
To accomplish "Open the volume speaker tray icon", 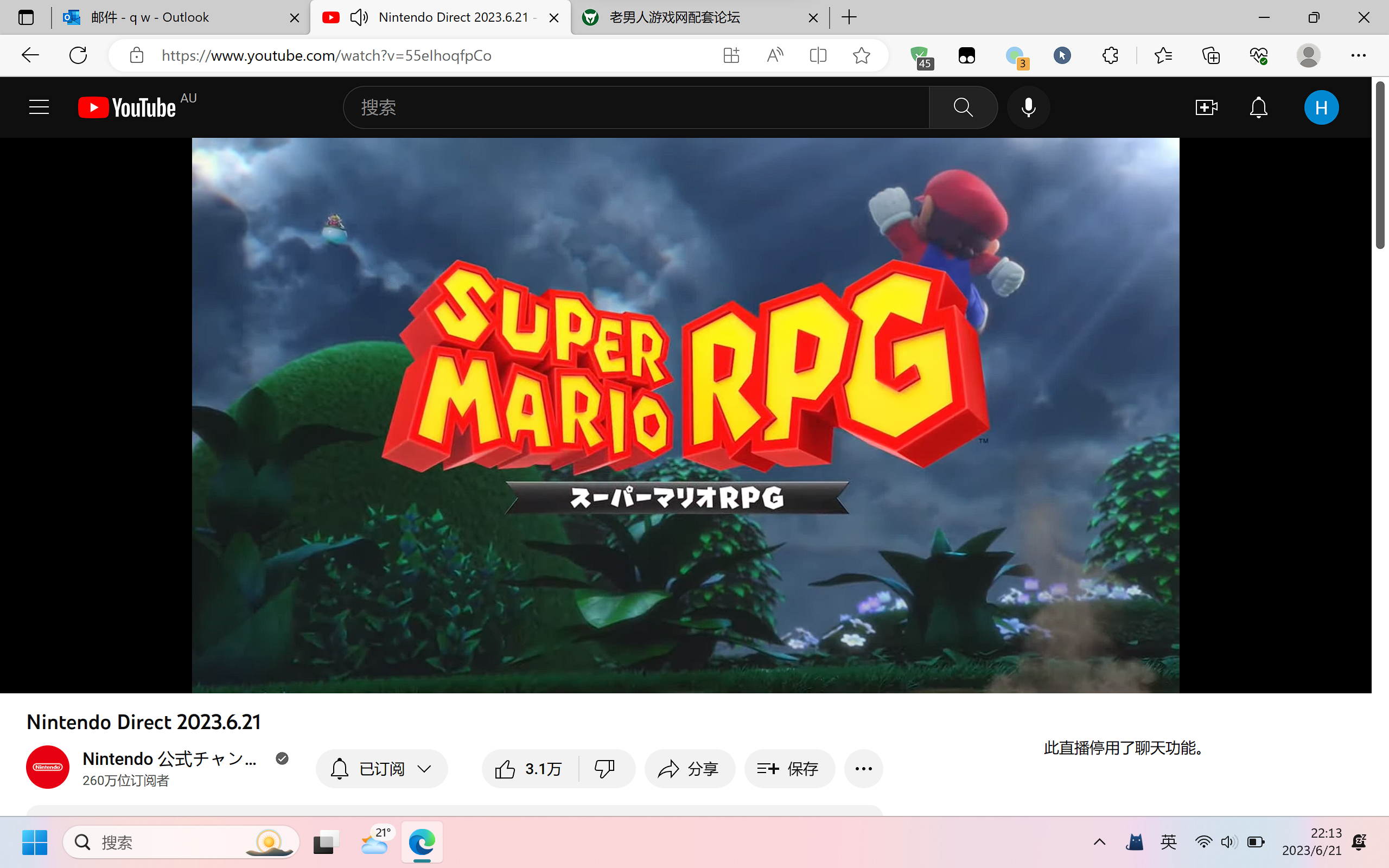I will pyautogui.click(x=1228, y=842).
